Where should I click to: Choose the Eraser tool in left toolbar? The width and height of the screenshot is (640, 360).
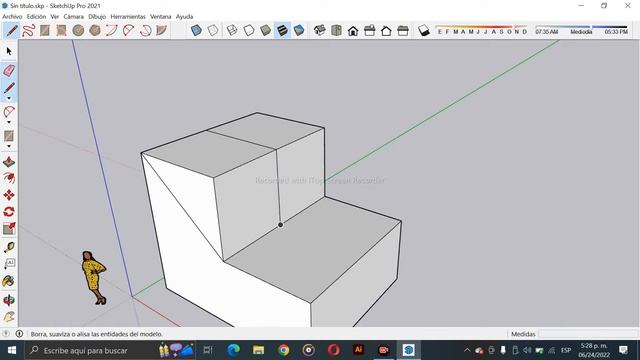click(x=9, y=70)
